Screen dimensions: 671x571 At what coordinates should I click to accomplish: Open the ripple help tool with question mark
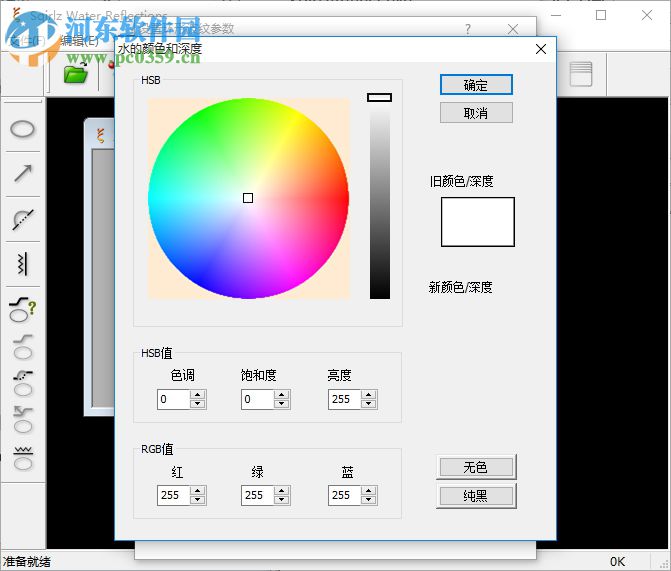click(x=22, y=309)
